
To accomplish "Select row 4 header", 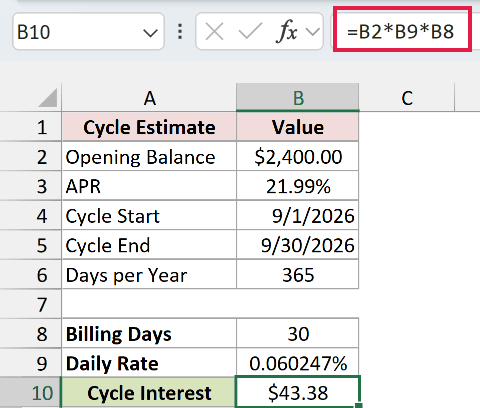I will tap(31, 216).
